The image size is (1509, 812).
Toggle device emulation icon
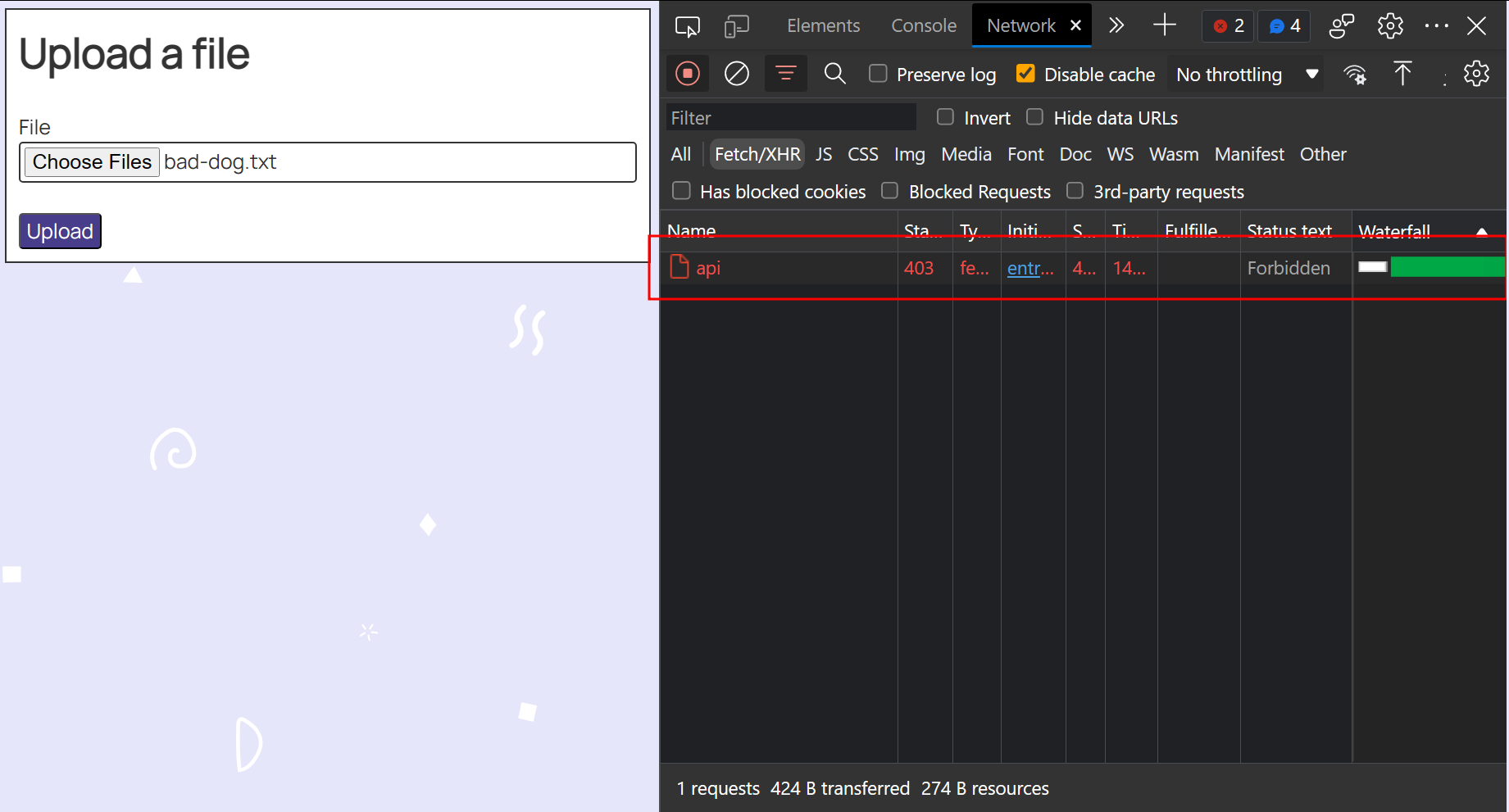(736, 26)
